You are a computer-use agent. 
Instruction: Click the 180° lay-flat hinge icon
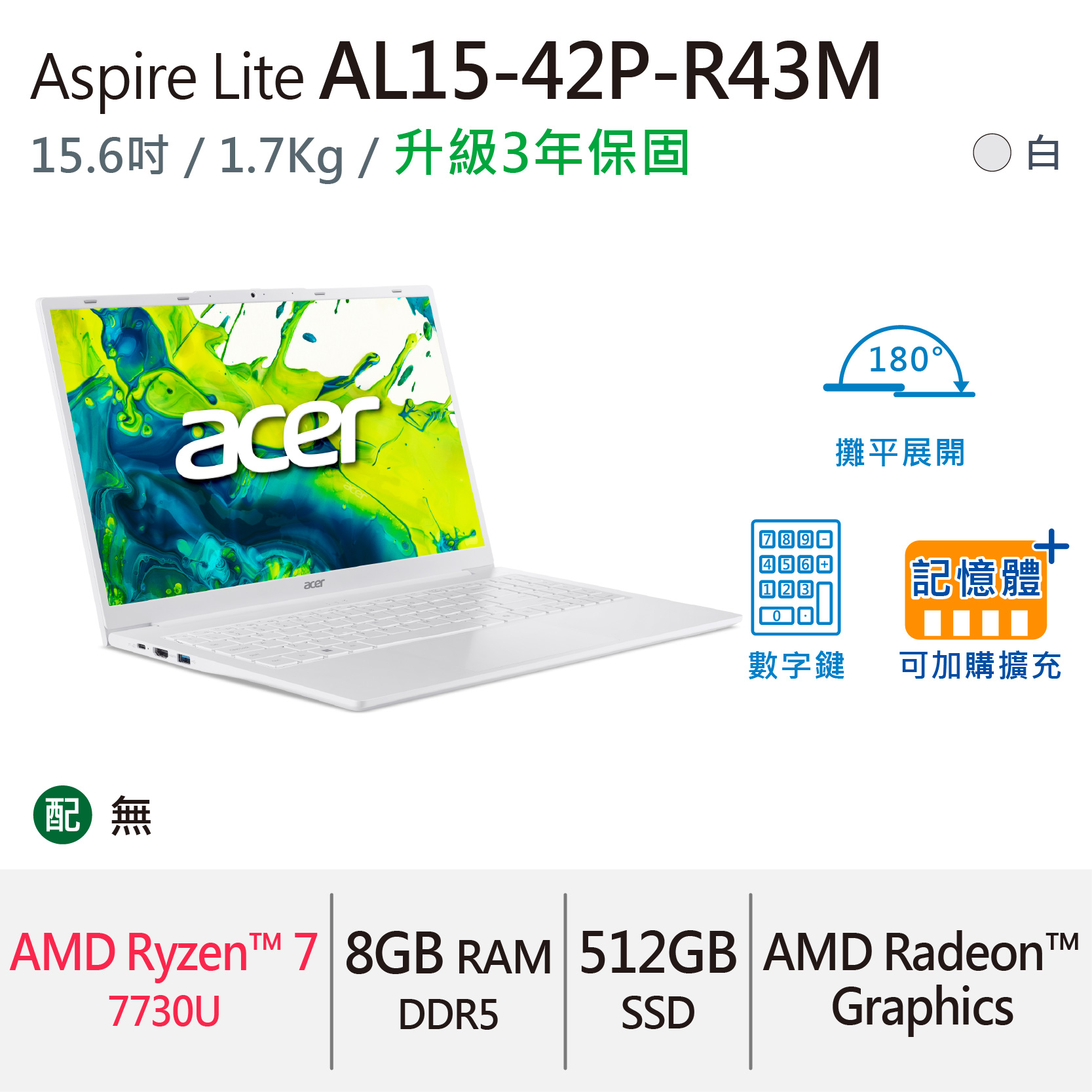[x=899, y=361]
